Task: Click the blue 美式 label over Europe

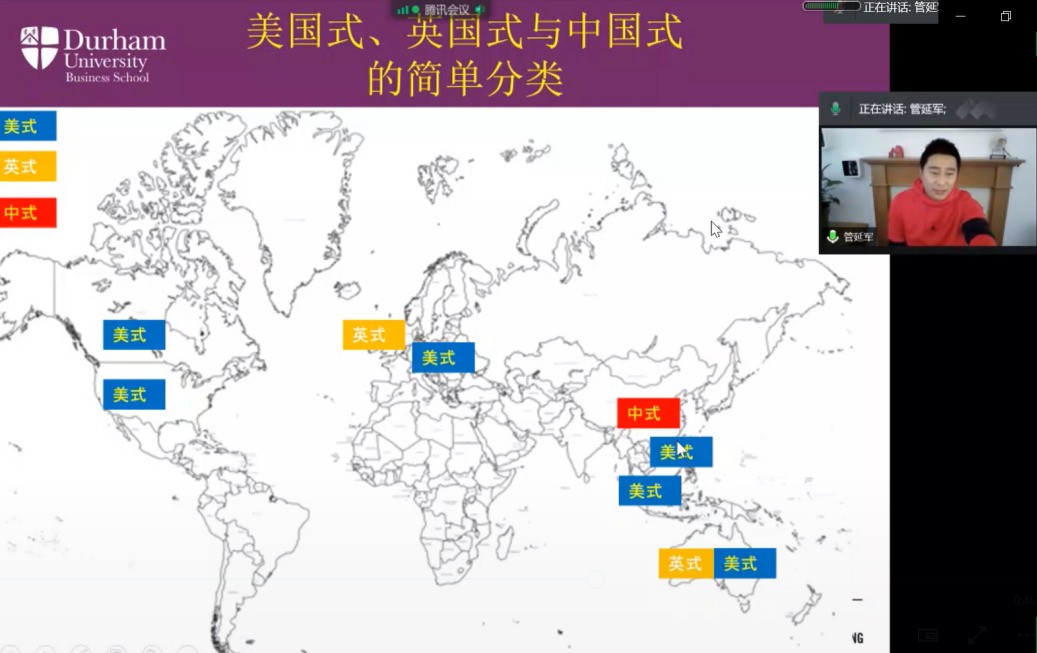Action: pyautogui.click(x=443, y=357)
